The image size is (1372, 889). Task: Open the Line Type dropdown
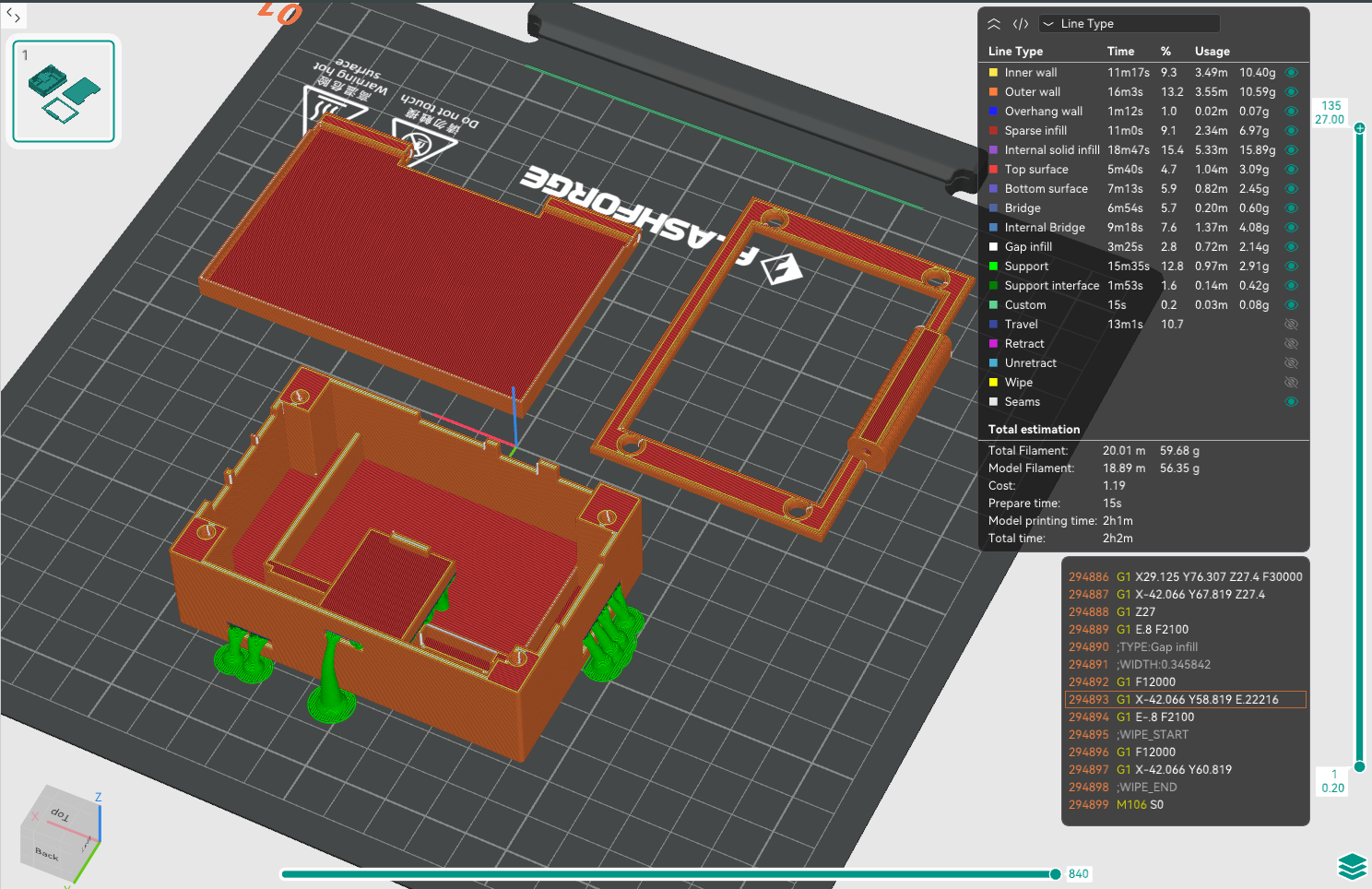1129,24
